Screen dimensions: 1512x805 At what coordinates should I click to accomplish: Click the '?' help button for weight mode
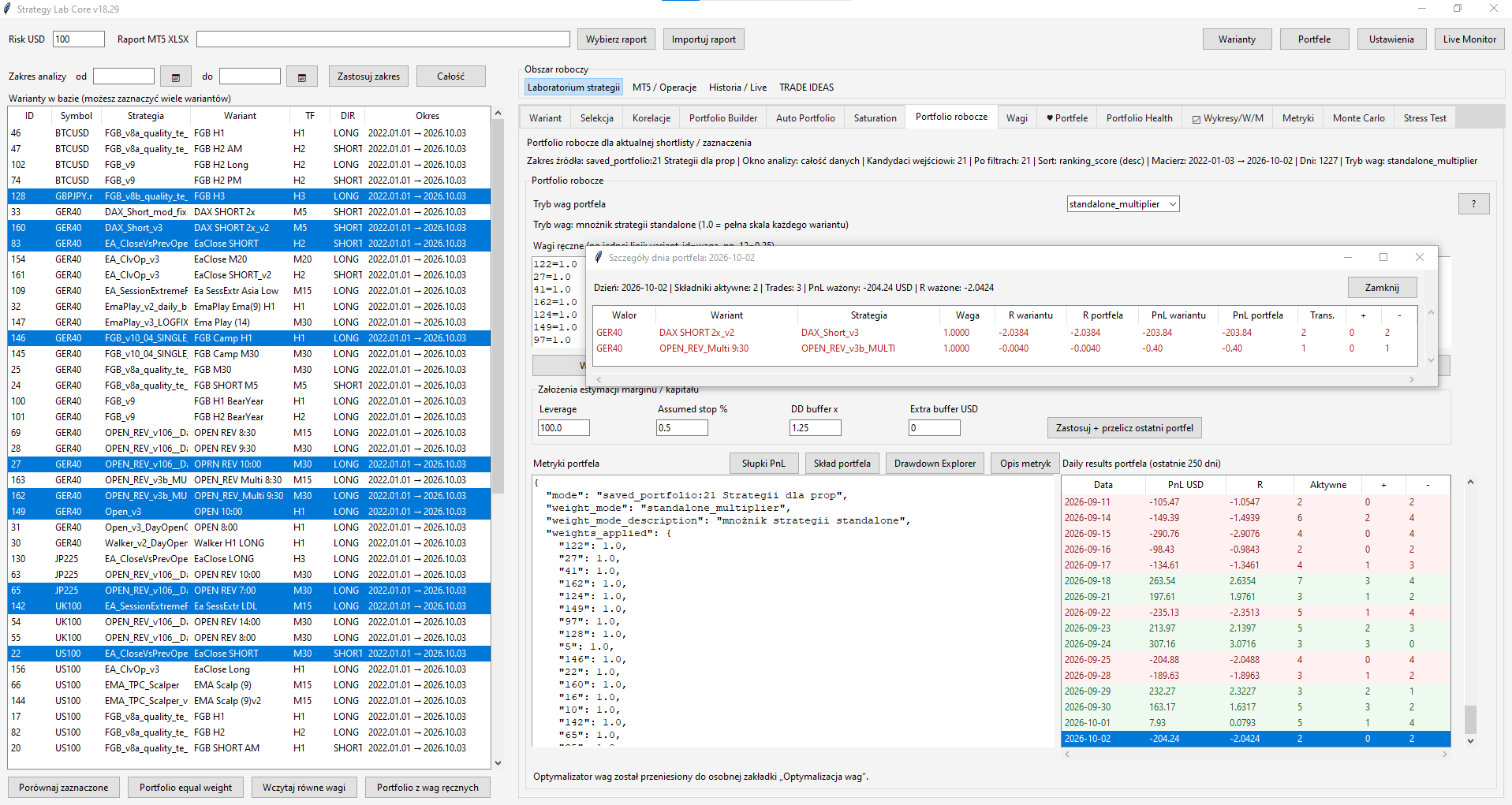(x=1473, y=204)
